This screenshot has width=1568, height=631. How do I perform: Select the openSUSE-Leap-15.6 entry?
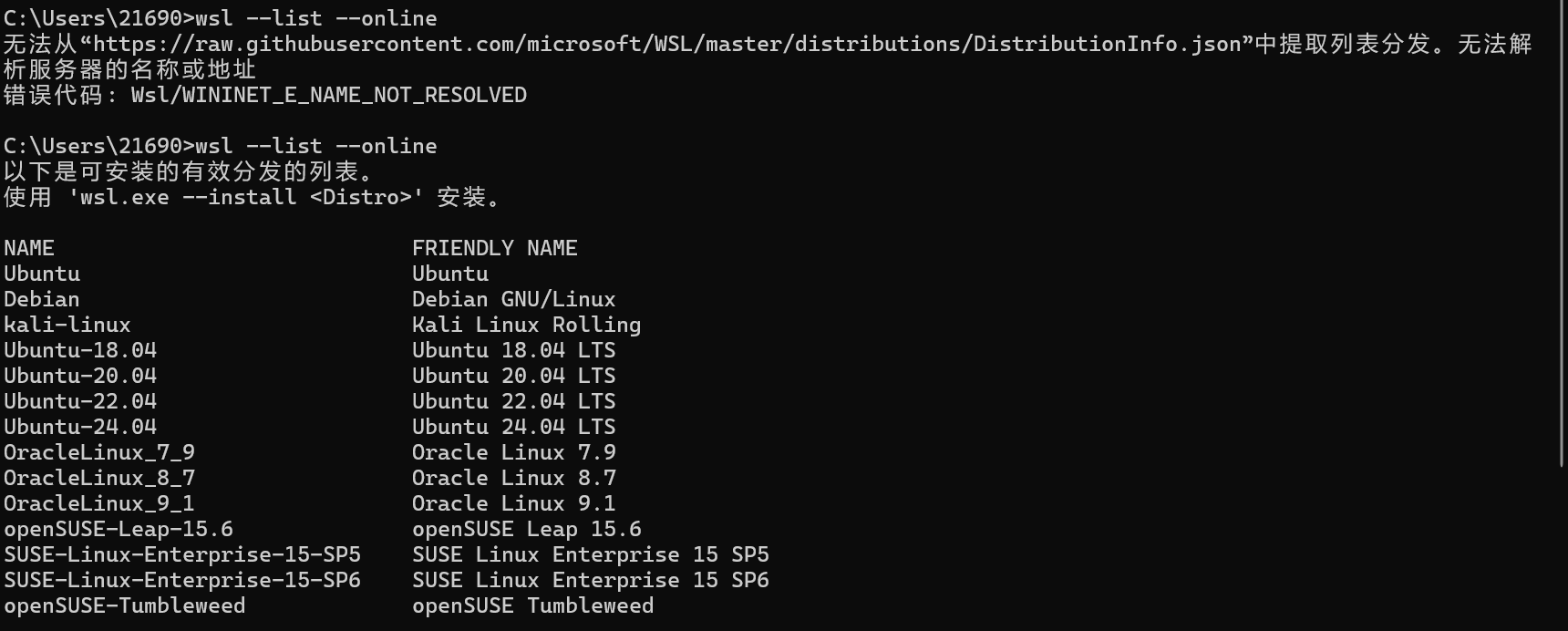click(x=119, y=529)
